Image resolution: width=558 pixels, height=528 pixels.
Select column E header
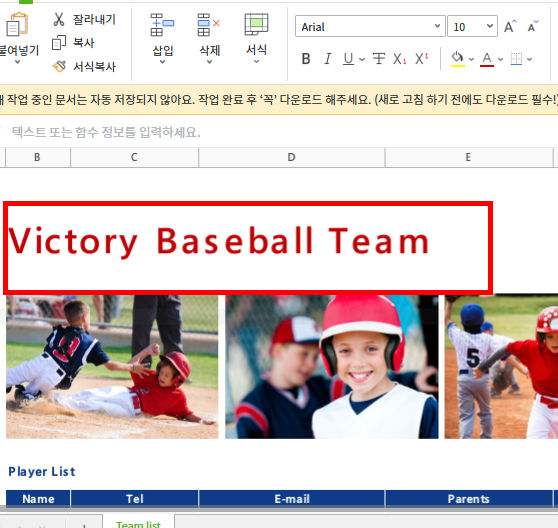pyautogui.click(x=469, y=157)
